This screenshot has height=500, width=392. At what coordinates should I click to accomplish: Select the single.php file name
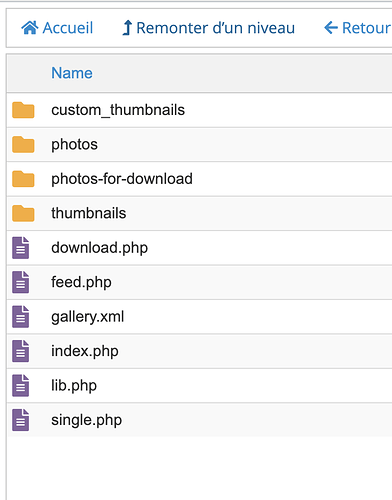coord(86,420)
